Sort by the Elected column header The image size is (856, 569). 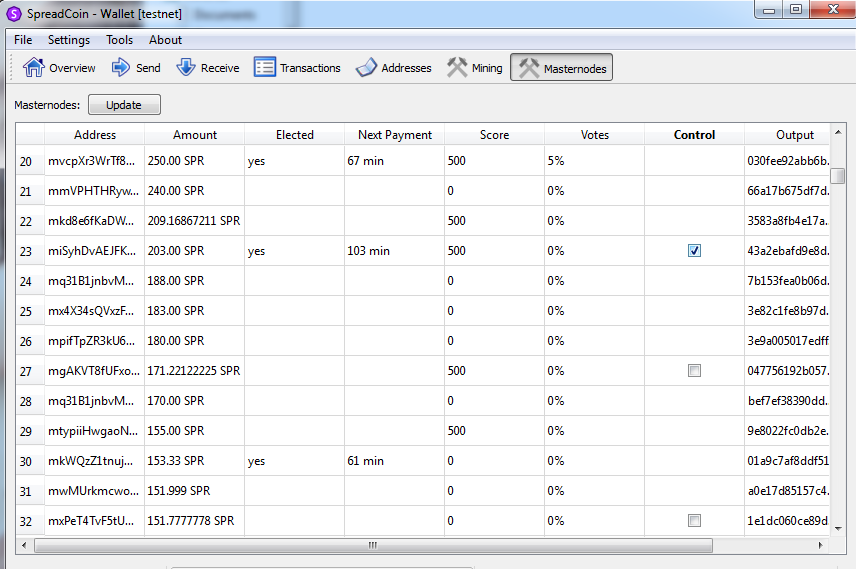click(295, 135)
